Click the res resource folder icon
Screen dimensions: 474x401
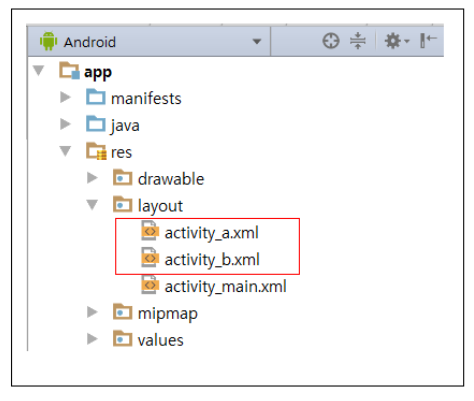tap(96, 151)
